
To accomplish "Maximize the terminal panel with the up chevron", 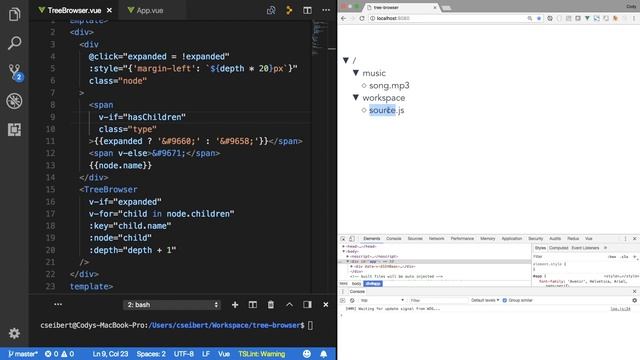I will tap(289, 304).
